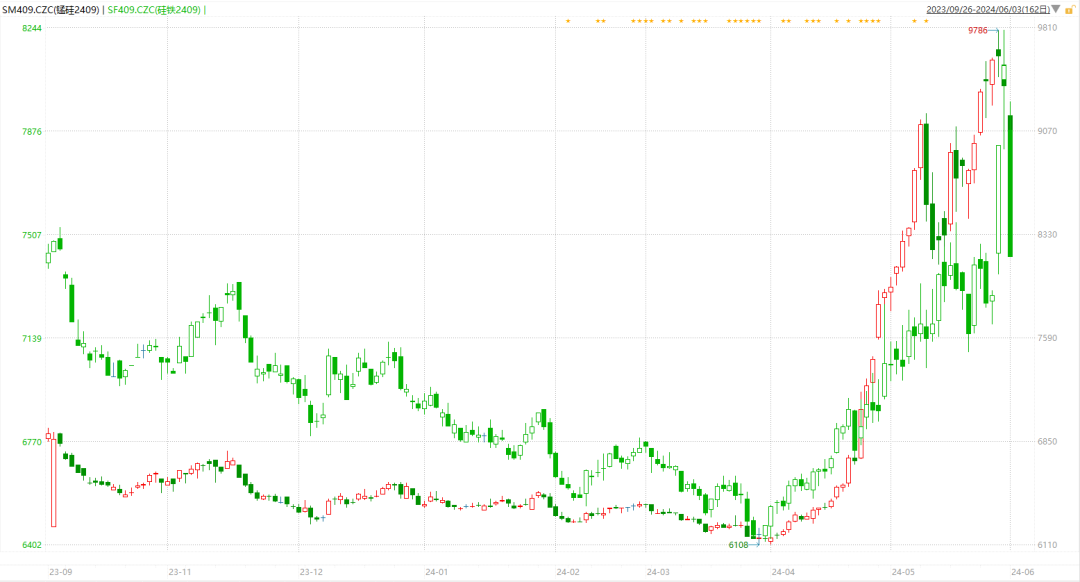Open the date range dropdown triangle

tap(1056, 10)
